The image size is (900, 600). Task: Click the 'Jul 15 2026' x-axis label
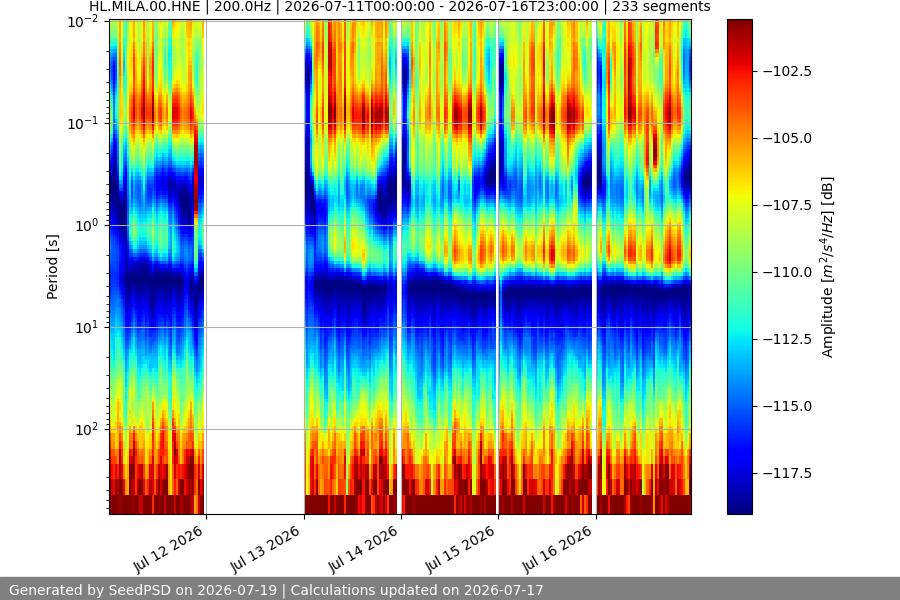pos(460,549)
